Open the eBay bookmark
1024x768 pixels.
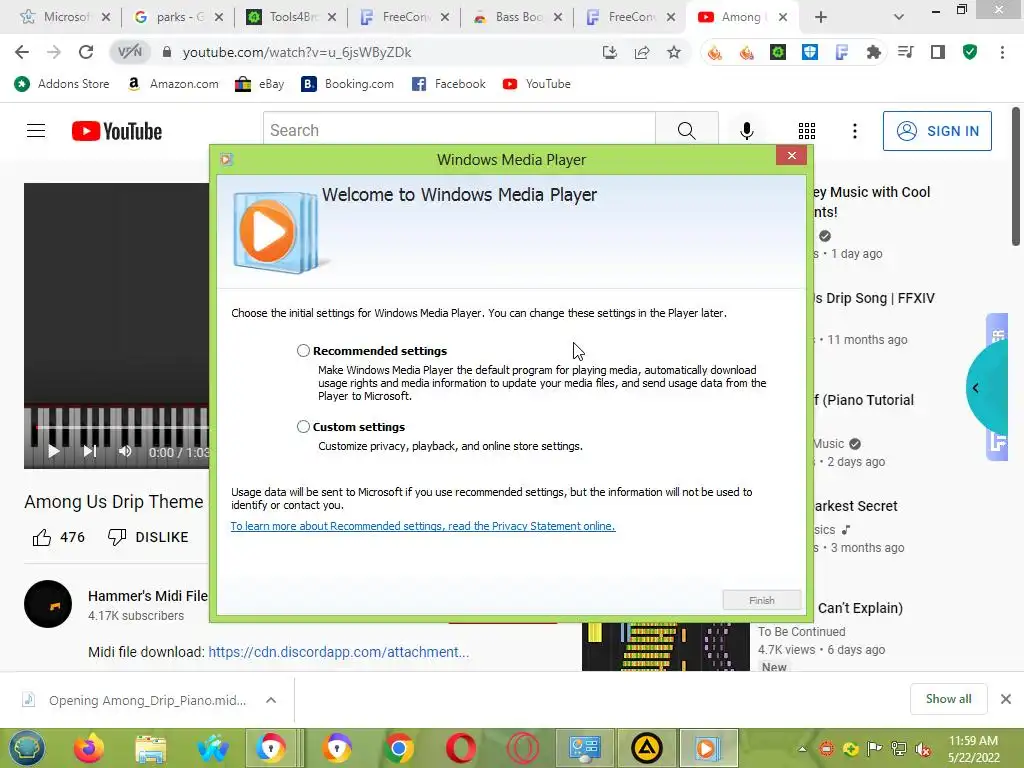[259, 84]
